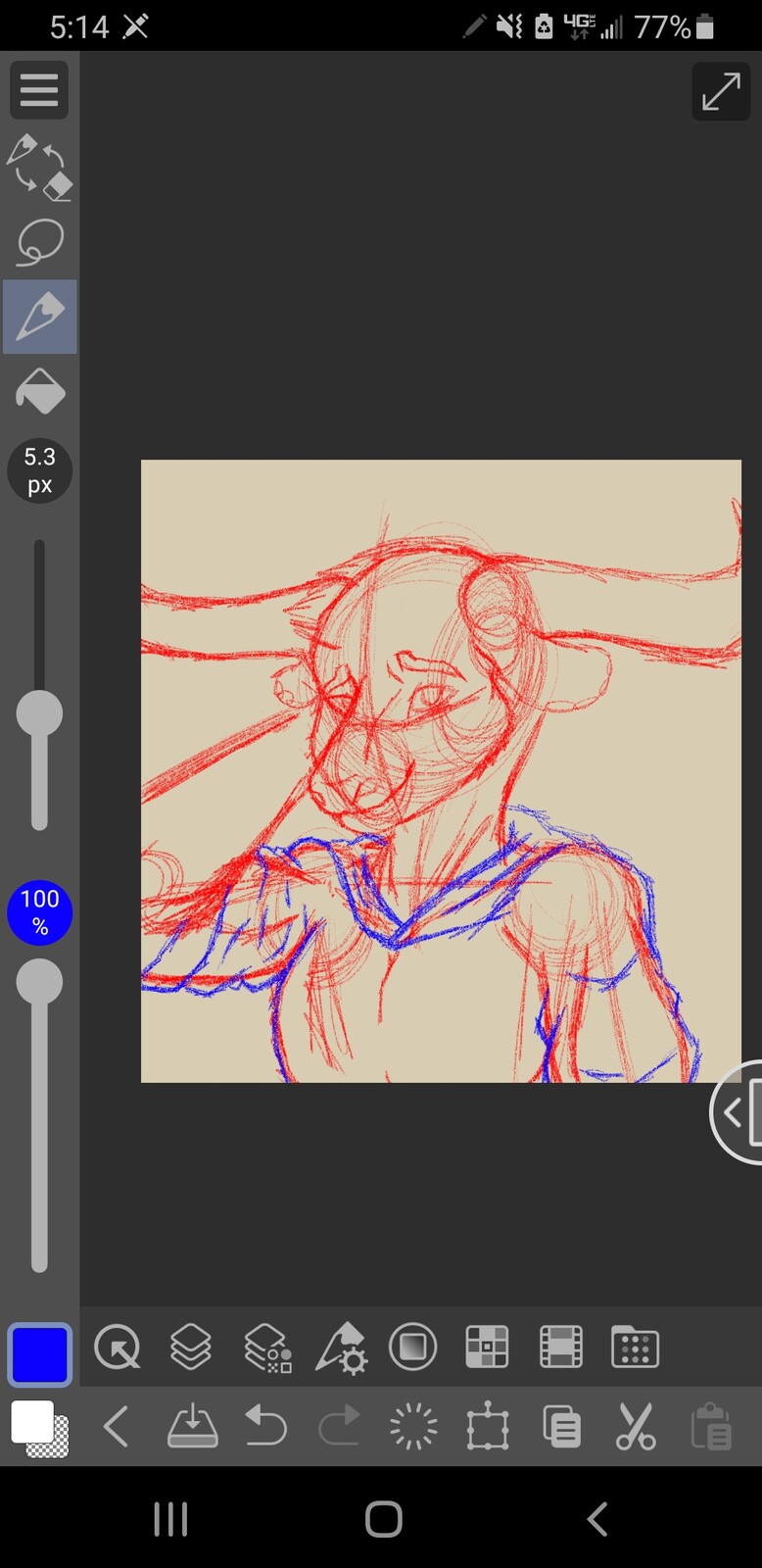762x1568 pixels.
Task: Copy the selection
Action: tap(561, 1427)
